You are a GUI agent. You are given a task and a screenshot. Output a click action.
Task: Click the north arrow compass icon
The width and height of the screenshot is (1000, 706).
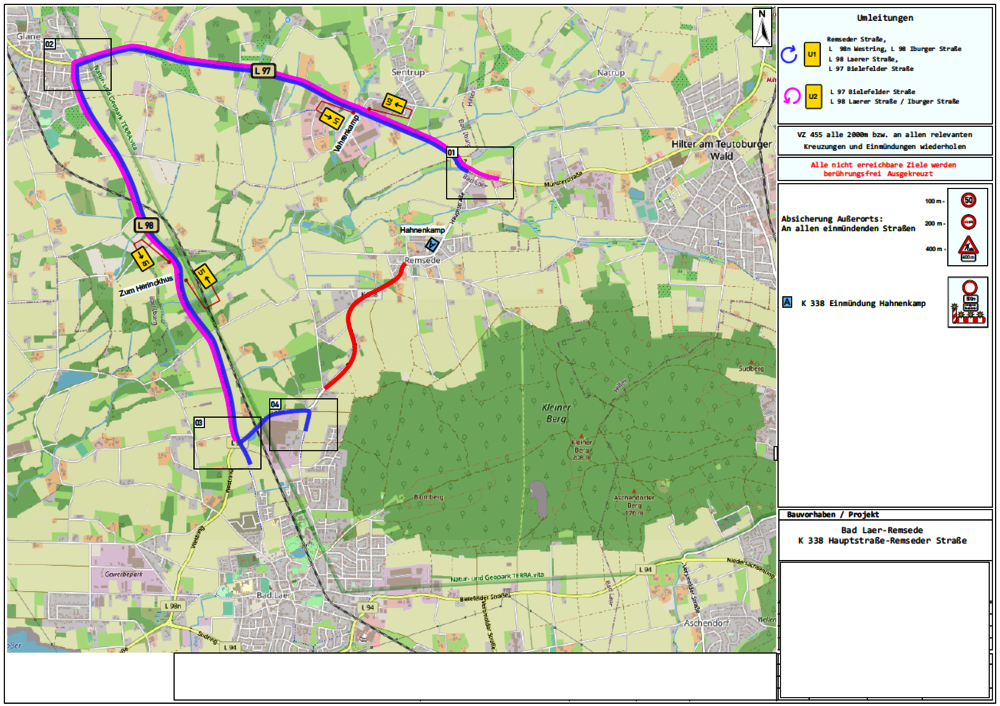pos(762,27)
